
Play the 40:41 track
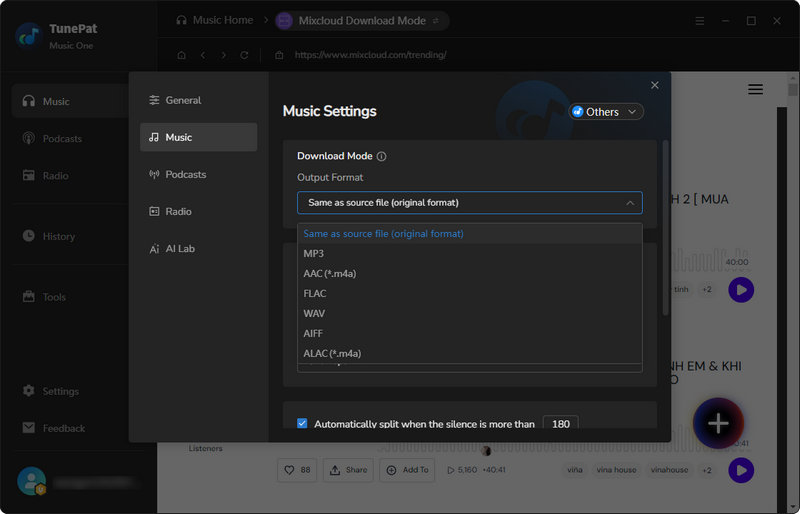click(x=741, y=470)
